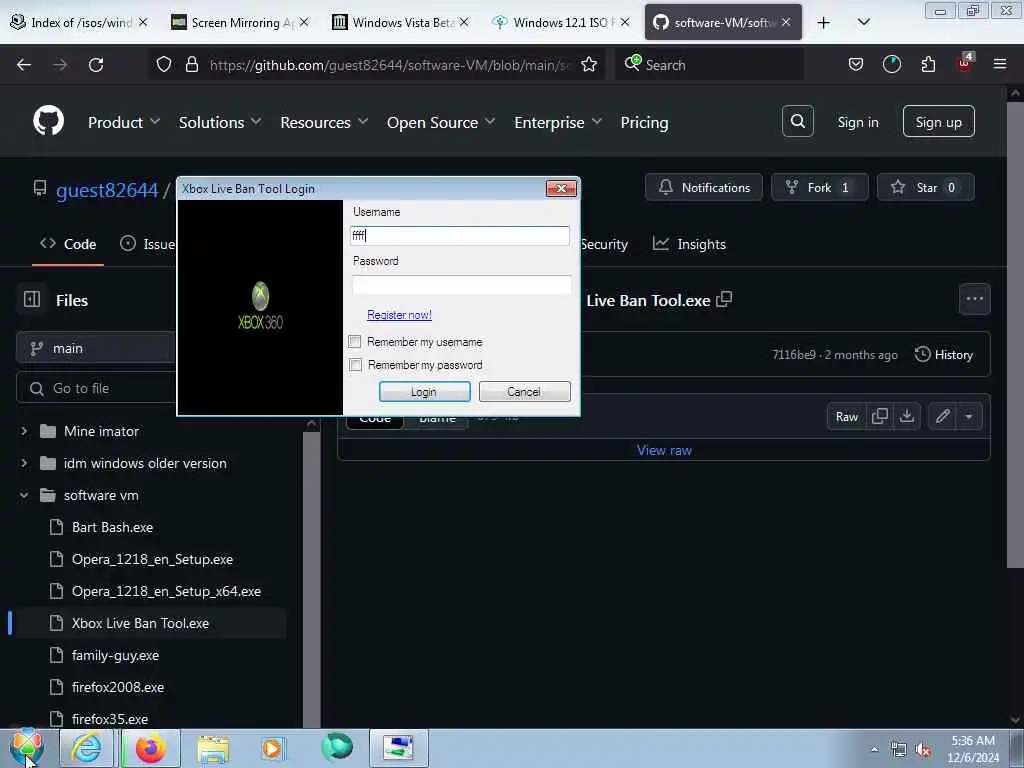Viewport: 1024px width, 768px height.
Task: Open the Insights tab
Action: point(689,244)
